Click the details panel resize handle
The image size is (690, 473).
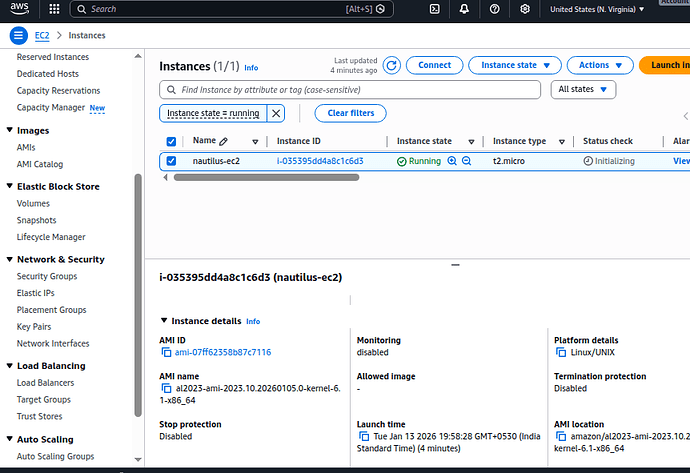[455, 265]
